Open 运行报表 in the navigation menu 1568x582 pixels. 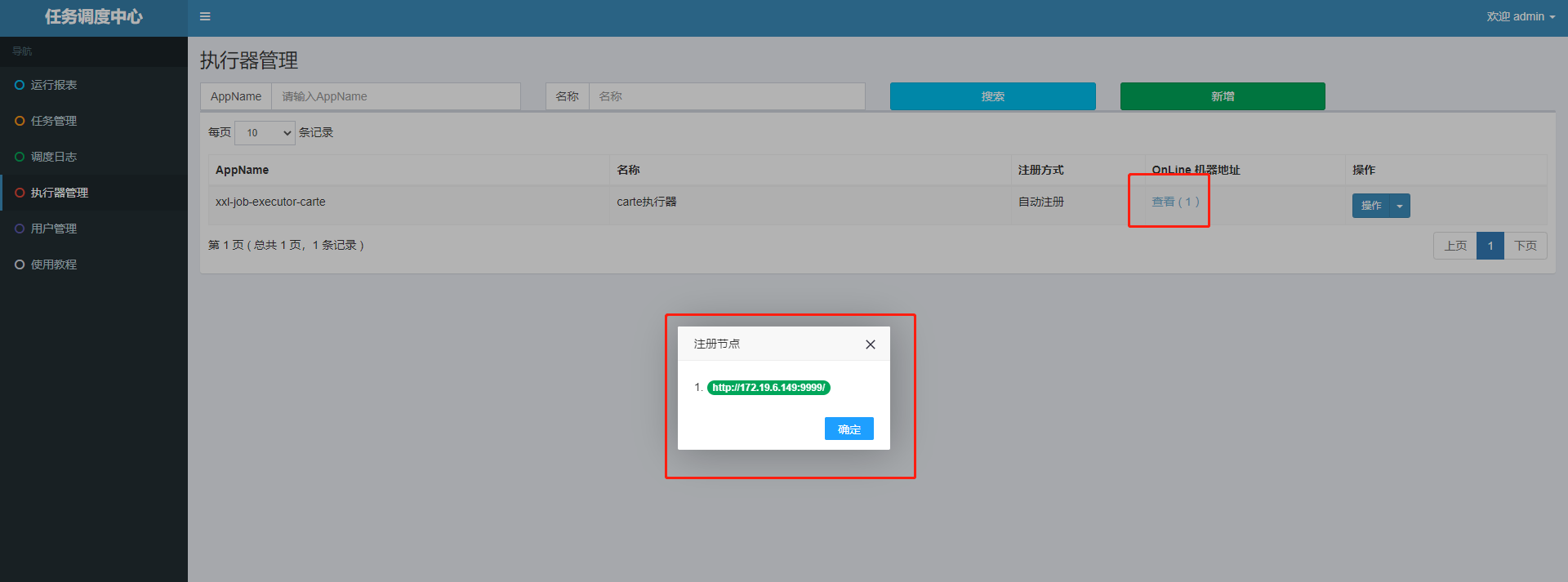(x=94, y=85)
